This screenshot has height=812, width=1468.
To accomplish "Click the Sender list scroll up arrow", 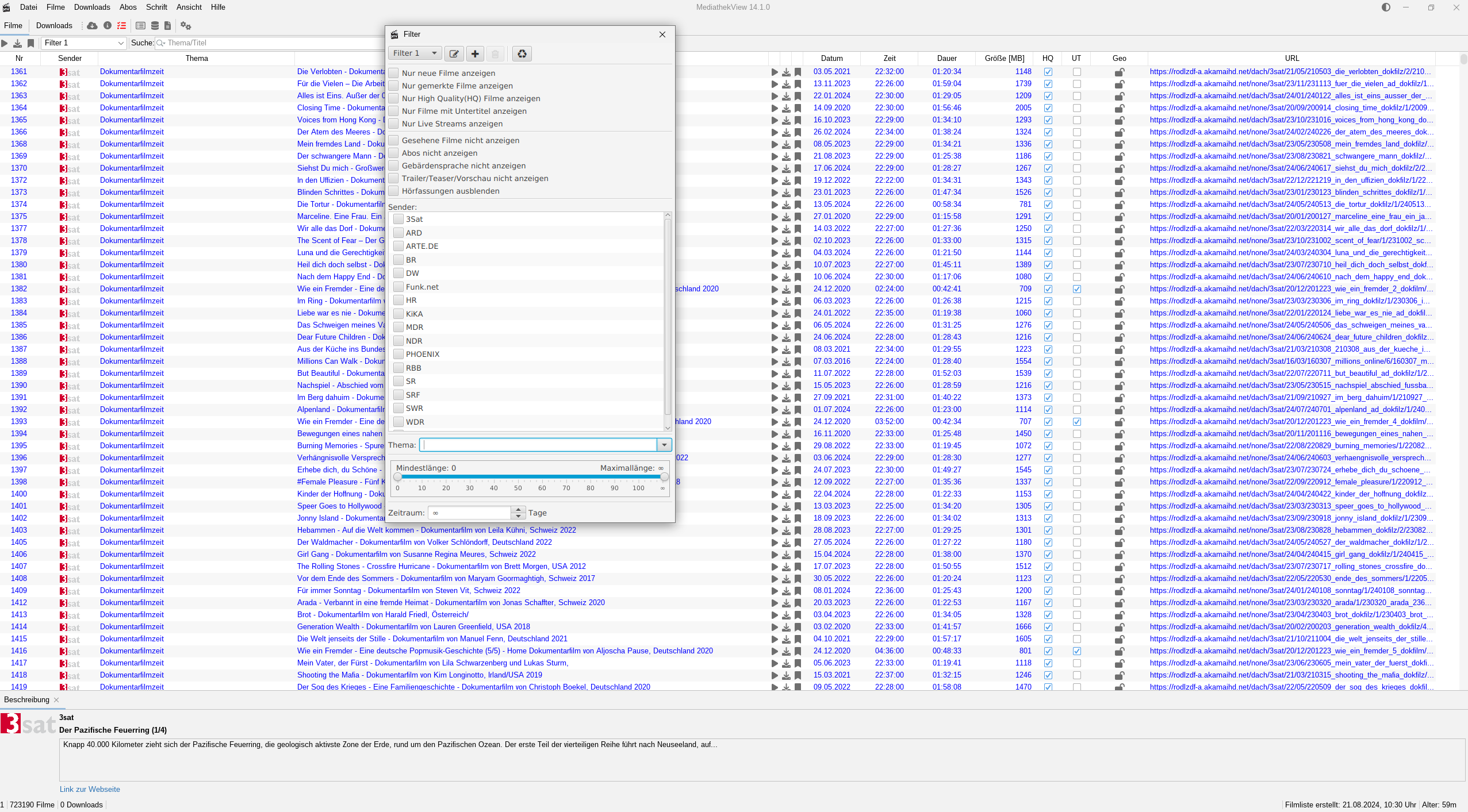I will pos(668,215).
